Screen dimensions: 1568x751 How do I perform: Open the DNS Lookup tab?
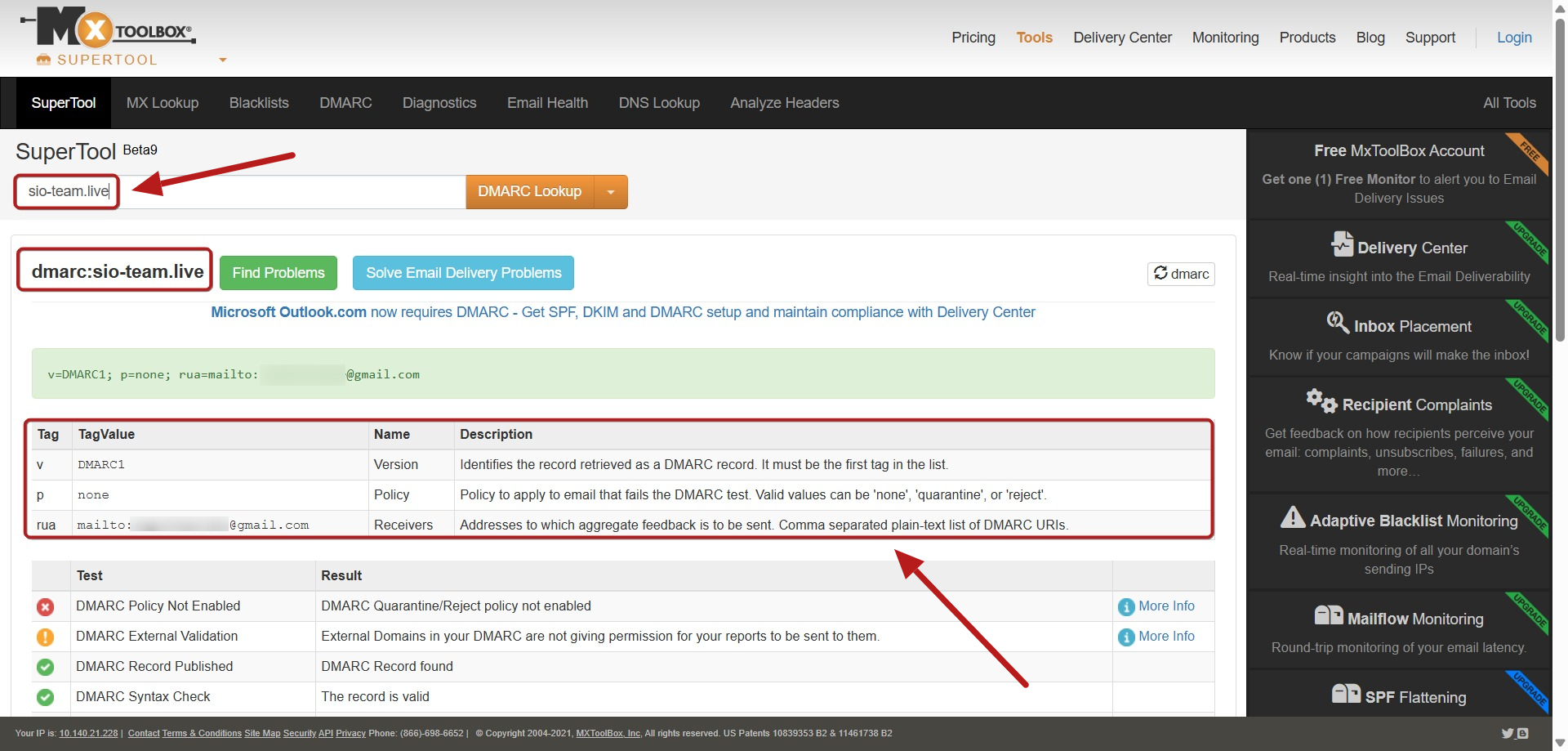point(659,103)
